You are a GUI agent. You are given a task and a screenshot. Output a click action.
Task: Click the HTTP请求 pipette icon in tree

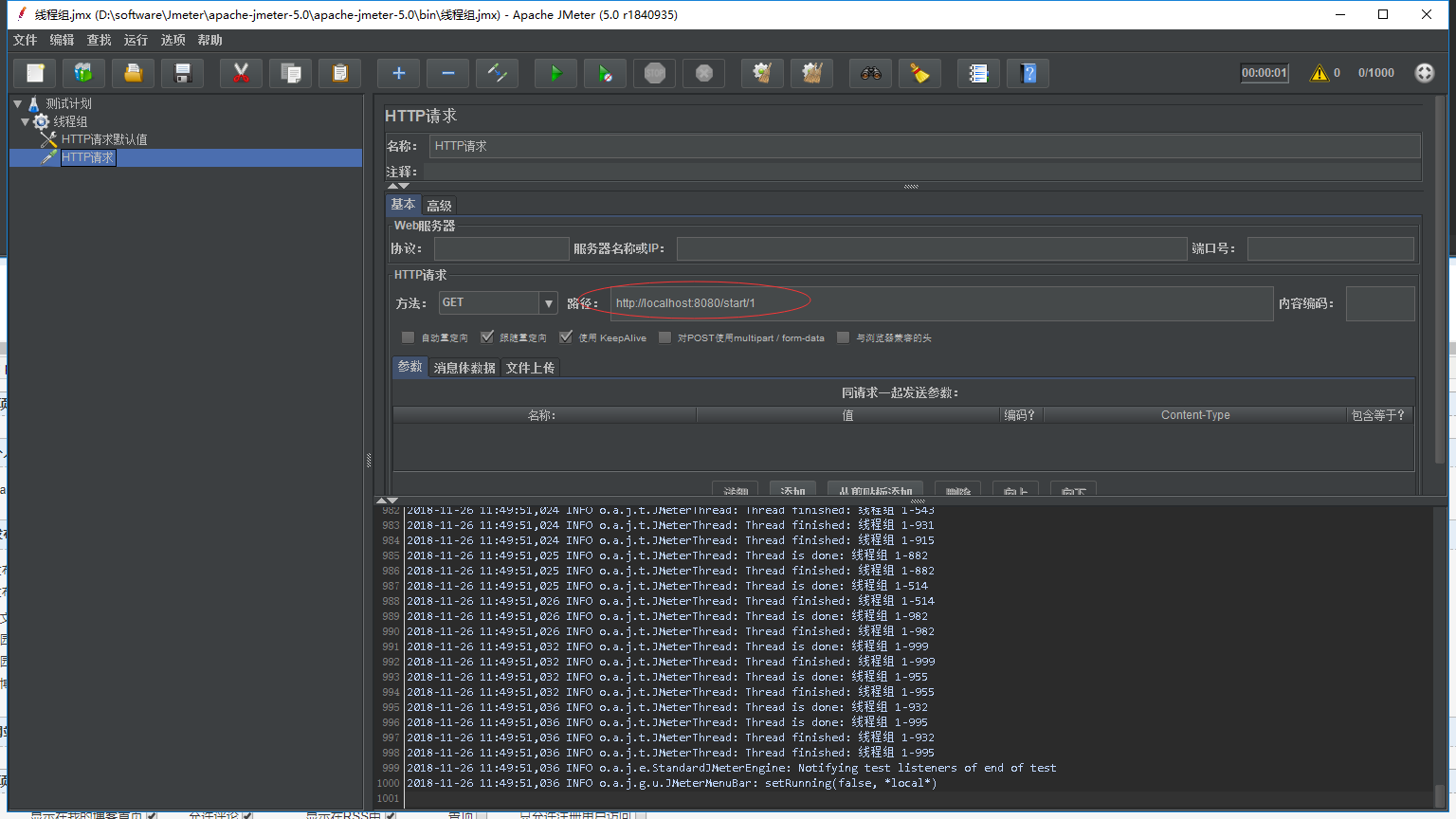(49, 157)
